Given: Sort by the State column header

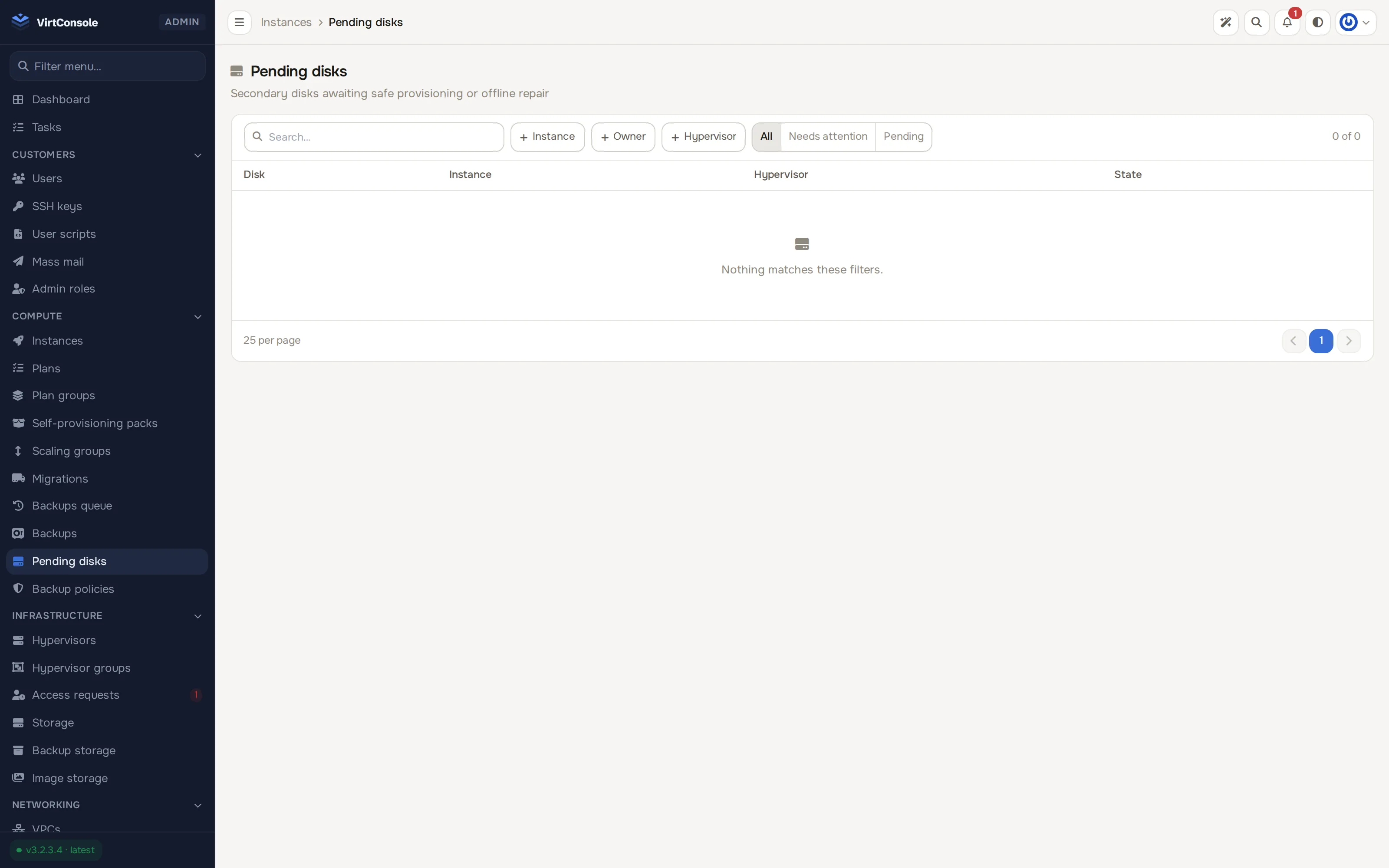Looking at the screenshot, I should 1127,174.
